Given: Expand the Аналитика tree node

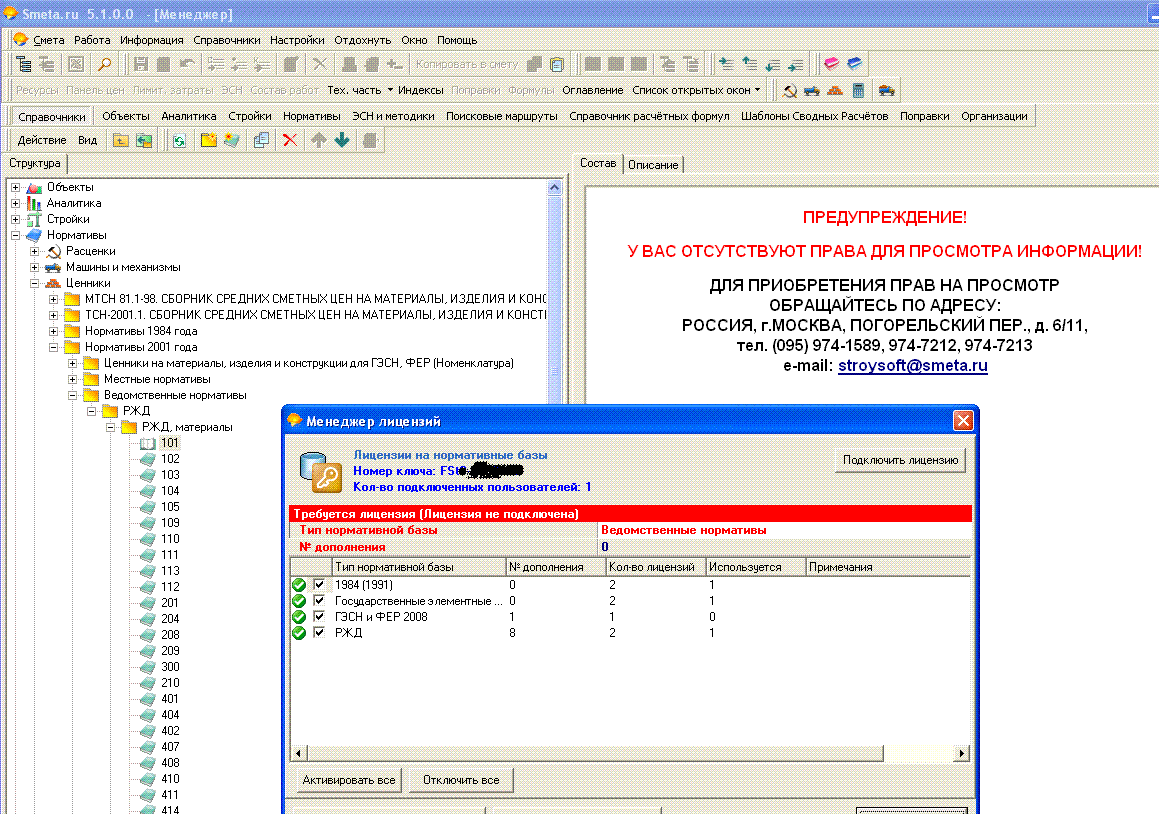Looking at the screenshot, I should pos(16,203).
